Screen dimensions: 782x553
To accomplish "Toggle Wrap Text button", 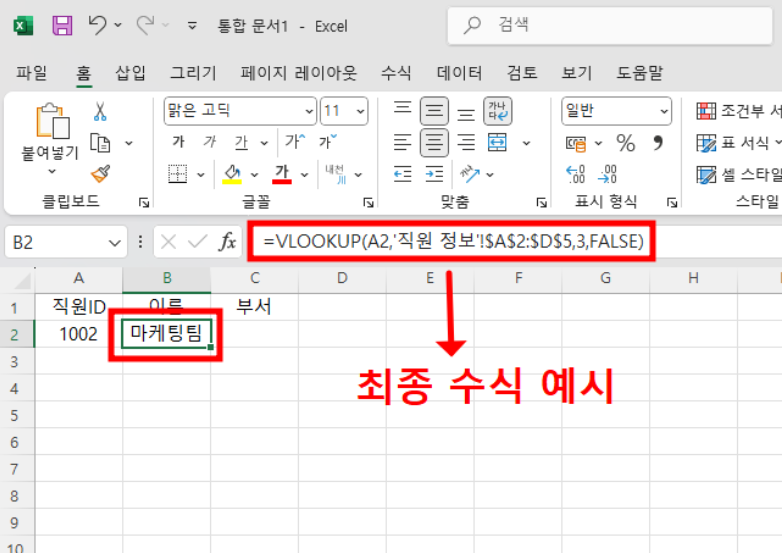I will click(x=497, y=110).
